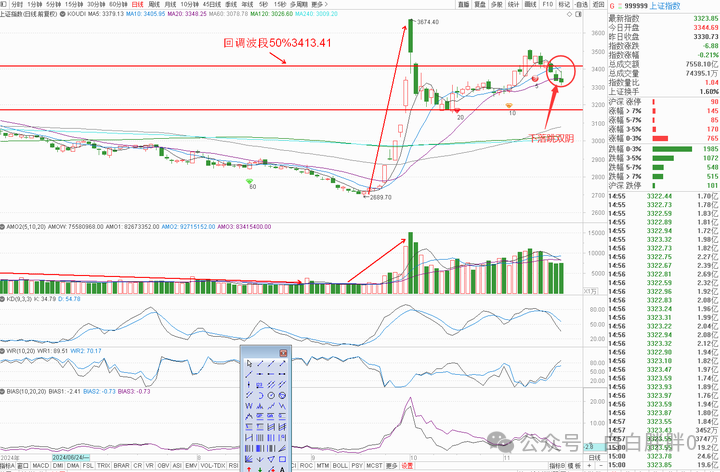Click the minus zoom button at bottom right
Screen dimensions: 720x472
[601, 466]
